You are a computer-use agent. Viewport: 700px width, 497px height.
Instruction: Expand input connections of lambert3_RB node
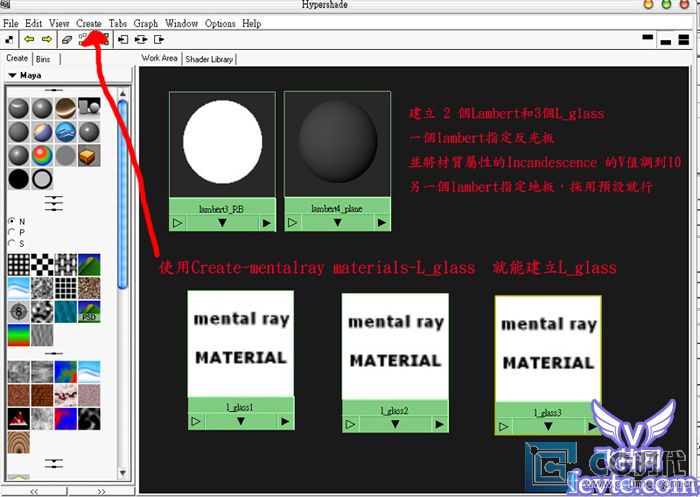(177, 222)
